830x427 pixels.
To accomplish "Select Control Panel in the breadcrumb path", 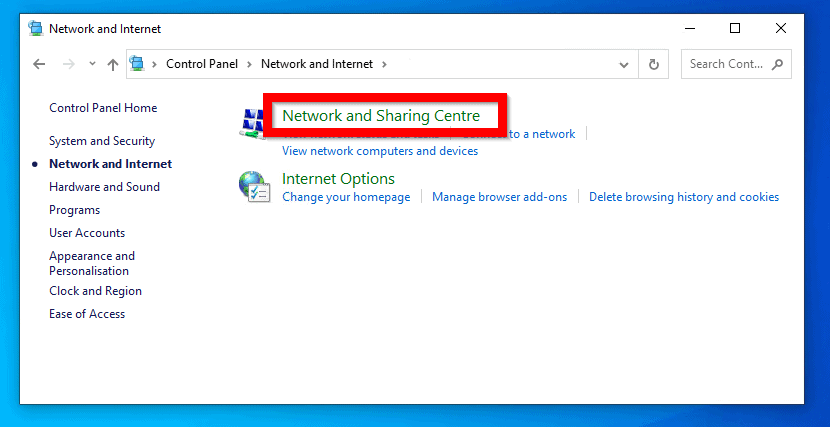I will 202,64.
